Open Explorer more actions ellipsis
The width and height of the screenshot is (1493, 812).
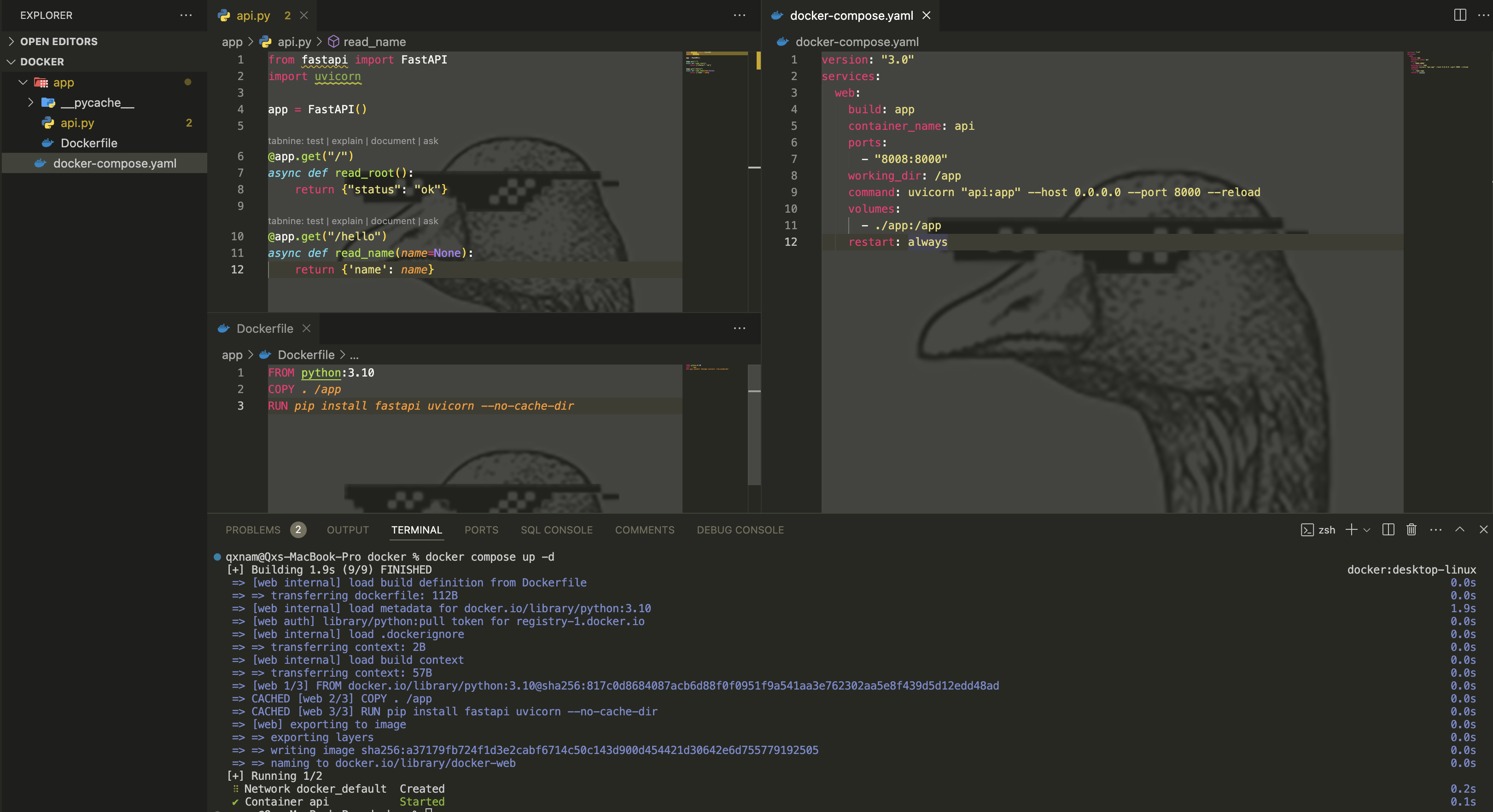(x=186, y=15)
